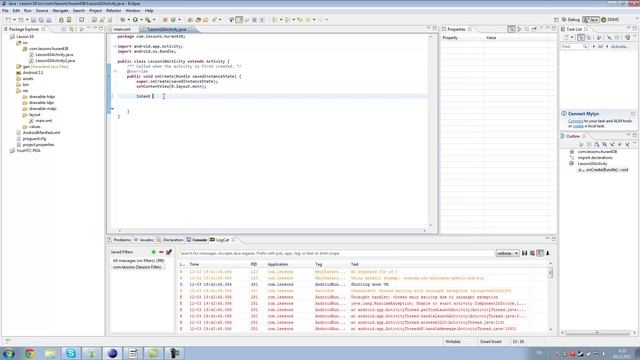640x360 pixels.
Task: Toggle Link with Editor in Package Explorer
Action: click(71, 29)
